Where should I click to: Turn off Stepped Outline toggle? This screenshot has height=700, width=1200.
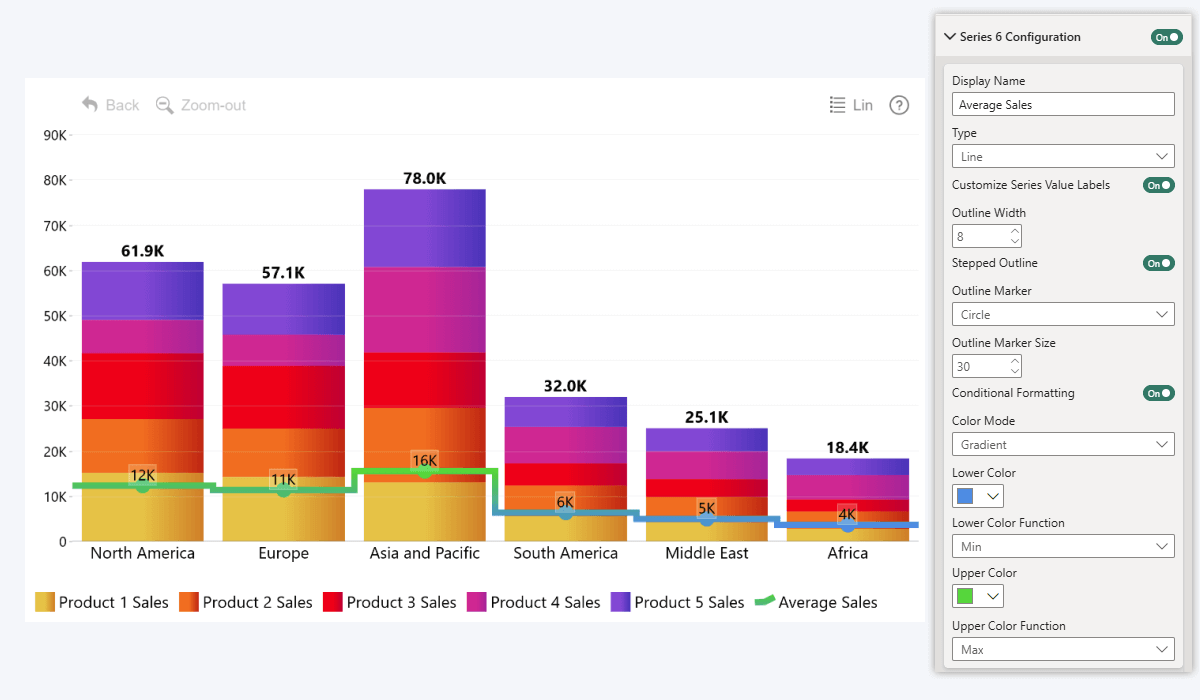(1158, 263)
